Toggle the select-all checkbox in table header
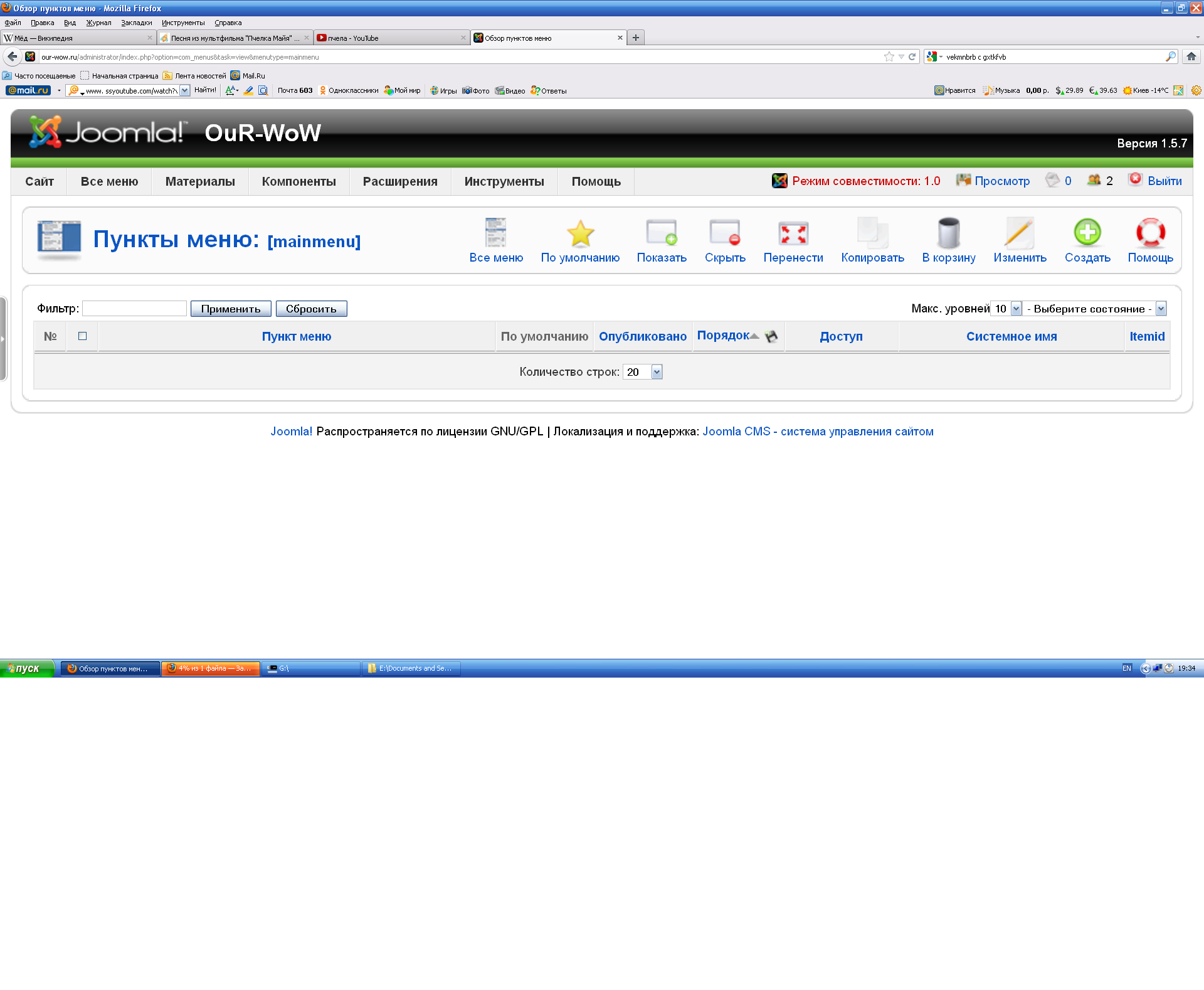1204x990 pixels. click(x=82, y=336)
